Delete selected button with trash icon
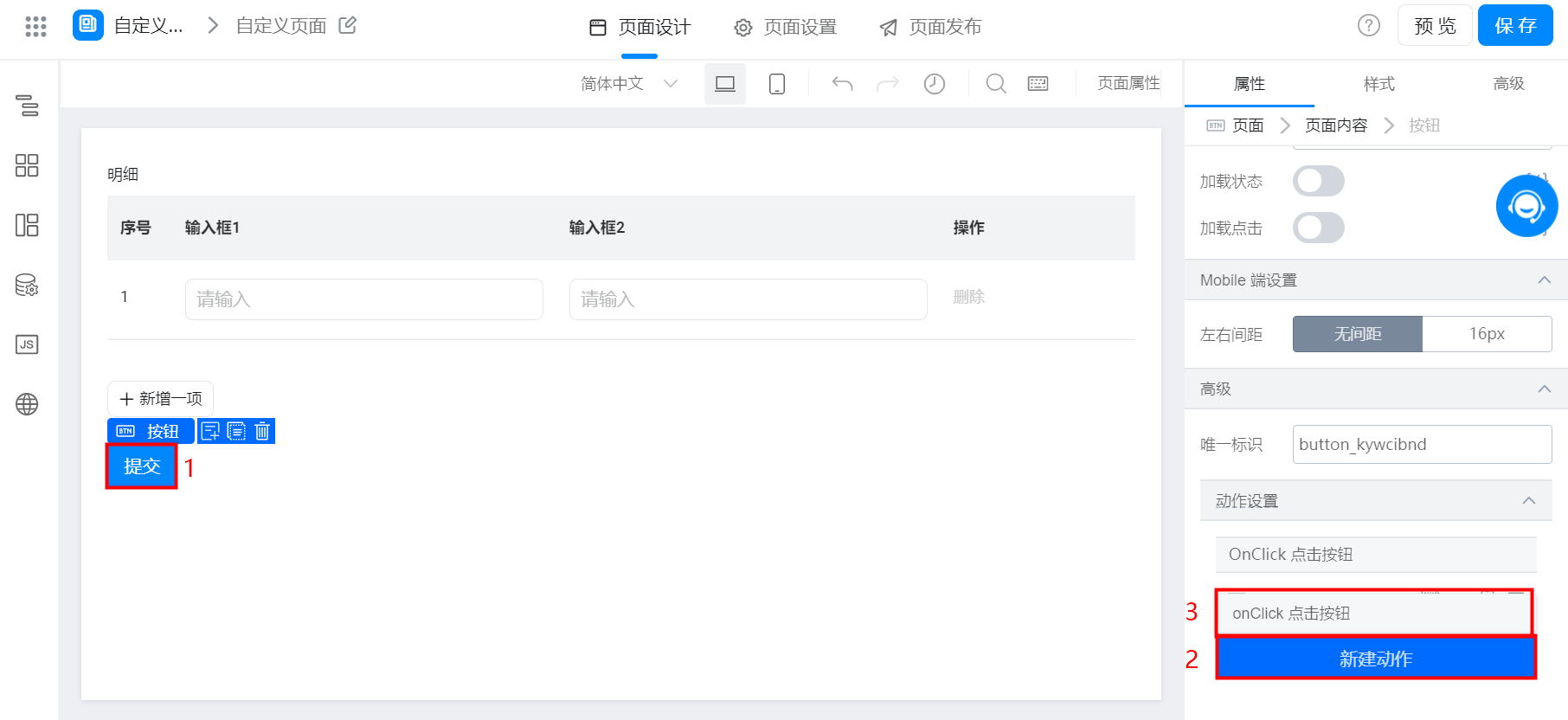This screenshot has width=1568, height=720. point(262,431)
